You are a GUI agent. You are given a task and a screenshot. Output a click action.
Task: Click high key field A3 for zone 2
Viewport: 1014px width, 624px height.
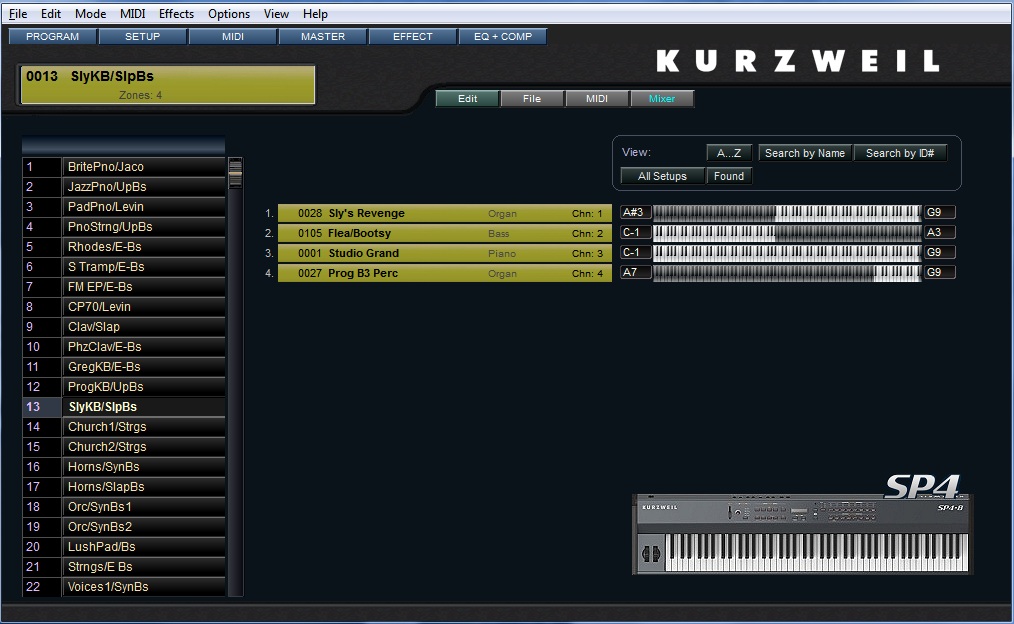click(x=939, y=233)
